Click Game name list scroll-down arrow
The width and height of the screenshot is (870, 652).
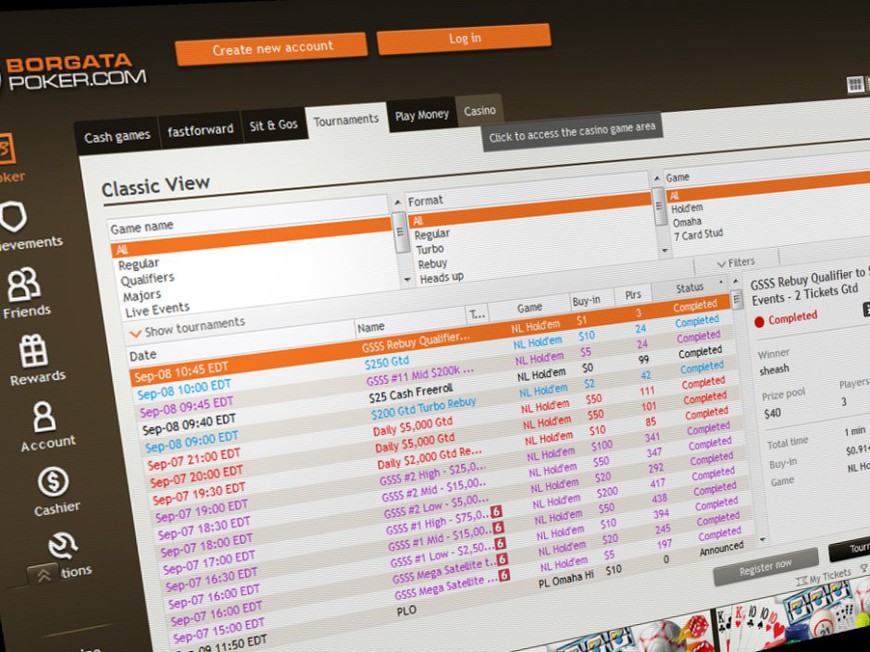408,279
